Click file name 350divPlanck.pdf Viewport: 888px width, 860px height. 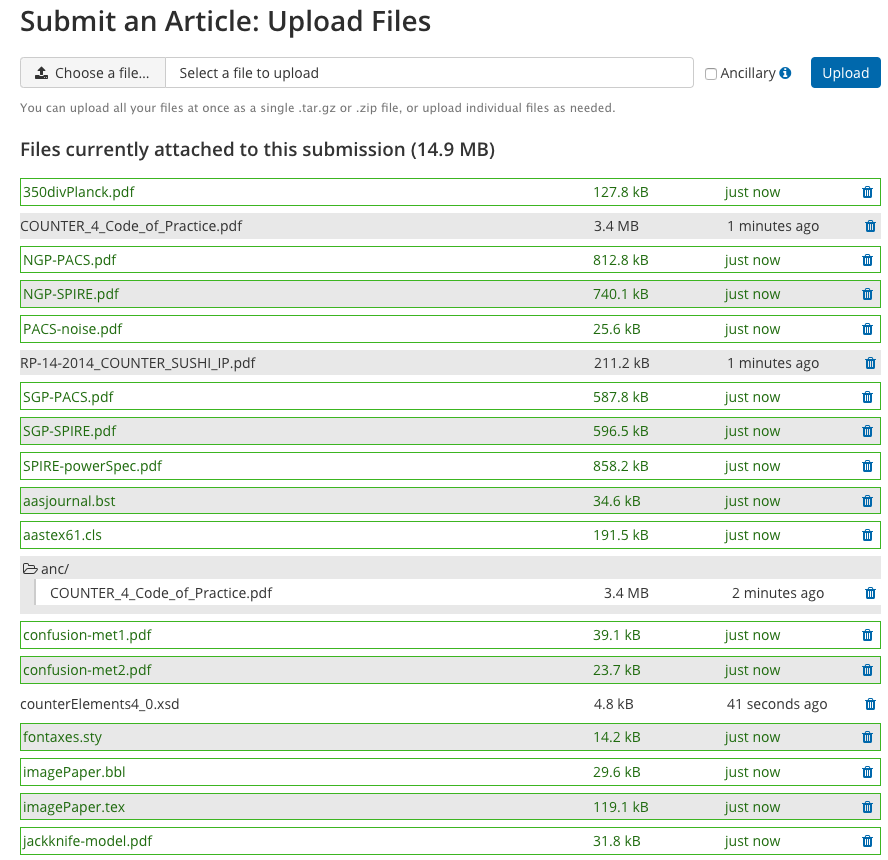click(79, 192)
